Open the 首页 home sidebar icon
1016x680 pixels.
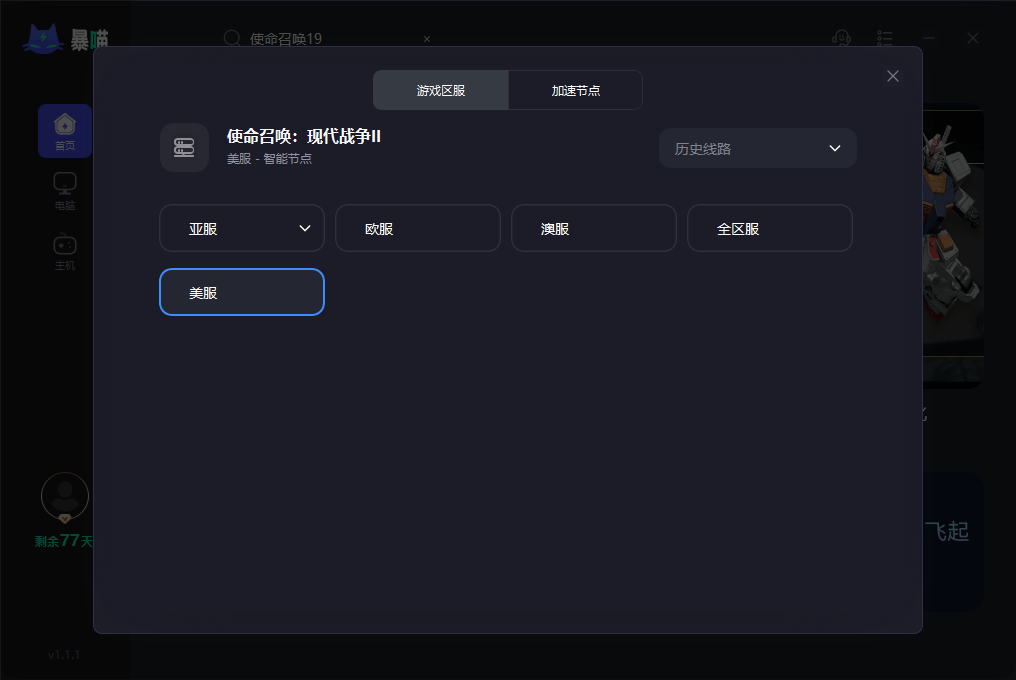[65, 131]
